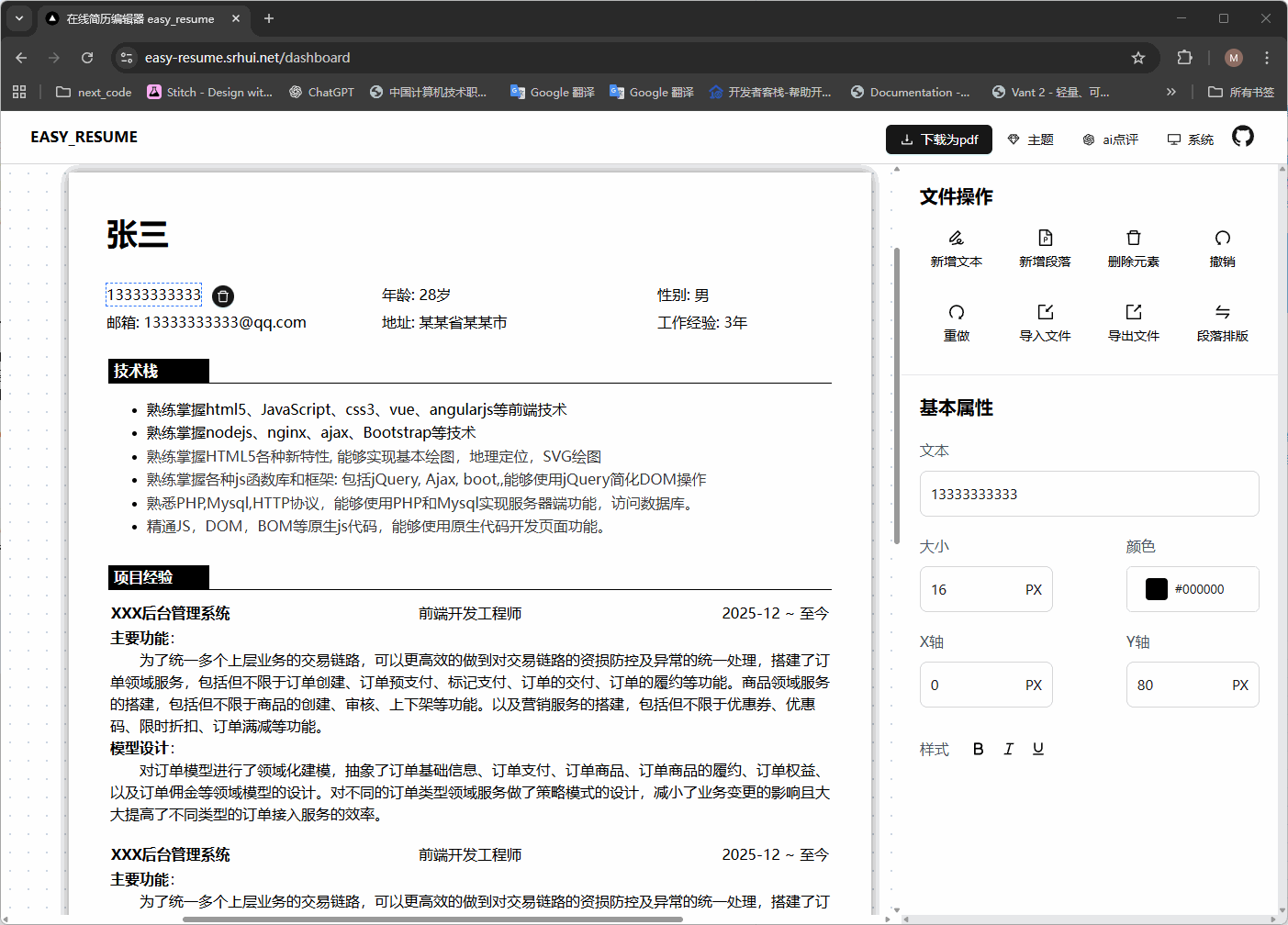Screen dimensions: 1288x925
Task: Open the browser extensions puzzle icon
Action: coord(1184,57)
